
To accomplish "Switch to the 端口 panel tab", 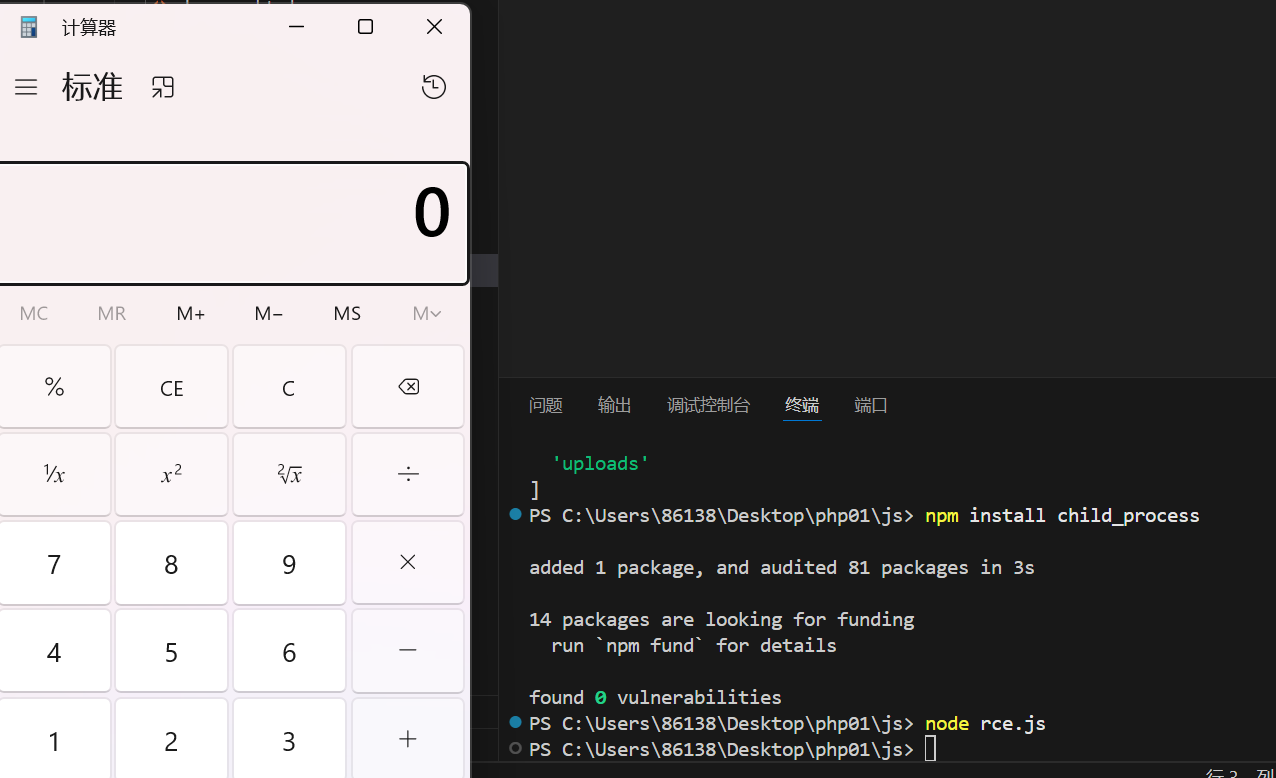I will 871,405.
